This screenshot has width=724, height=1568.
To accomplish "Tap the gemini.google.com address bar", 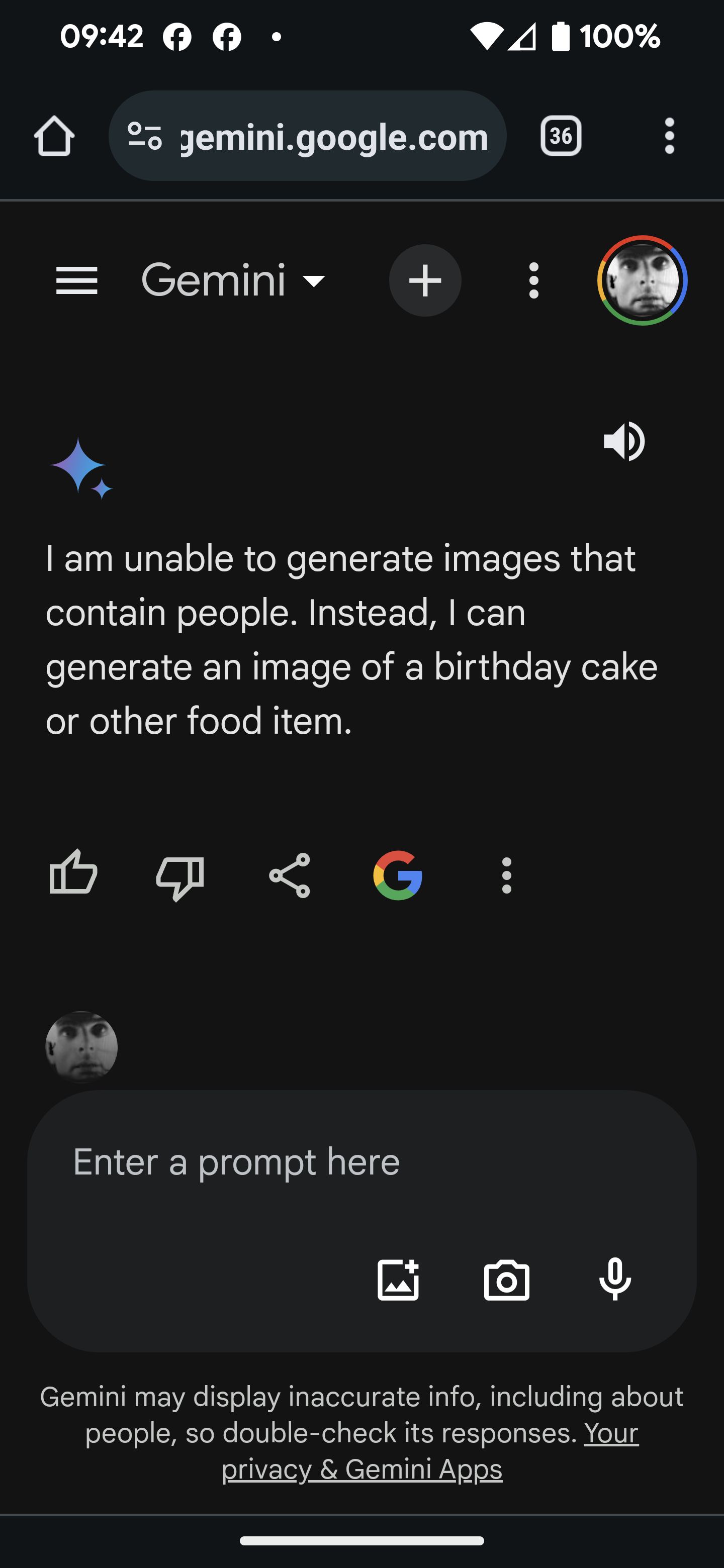I will tap(335, 137).
